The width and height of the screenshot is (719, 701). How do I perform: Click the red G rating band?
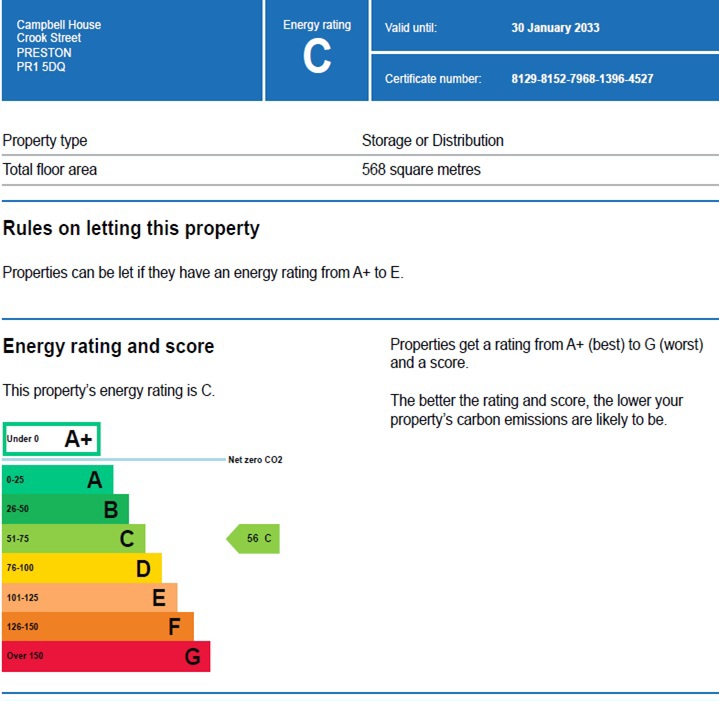point(105,656)
